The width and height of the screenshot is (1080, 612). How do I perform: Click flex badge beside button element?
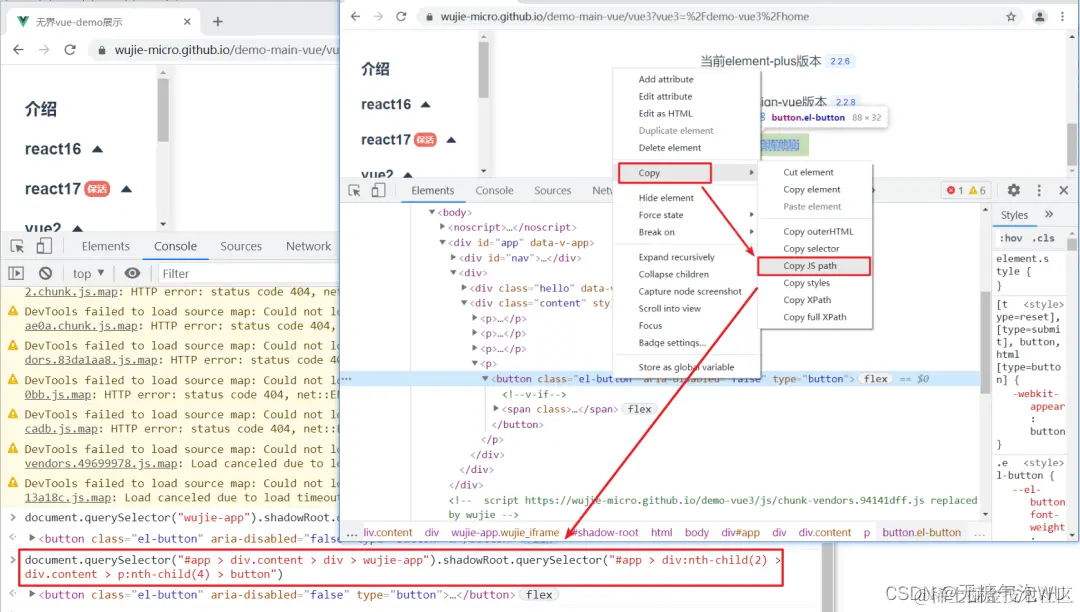coord(876,379)
